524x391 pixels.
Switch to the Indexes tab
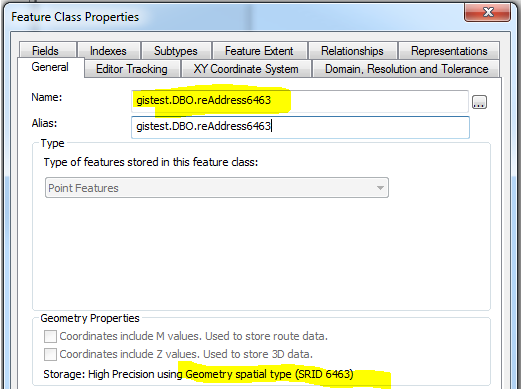click(x=109, y=51)
